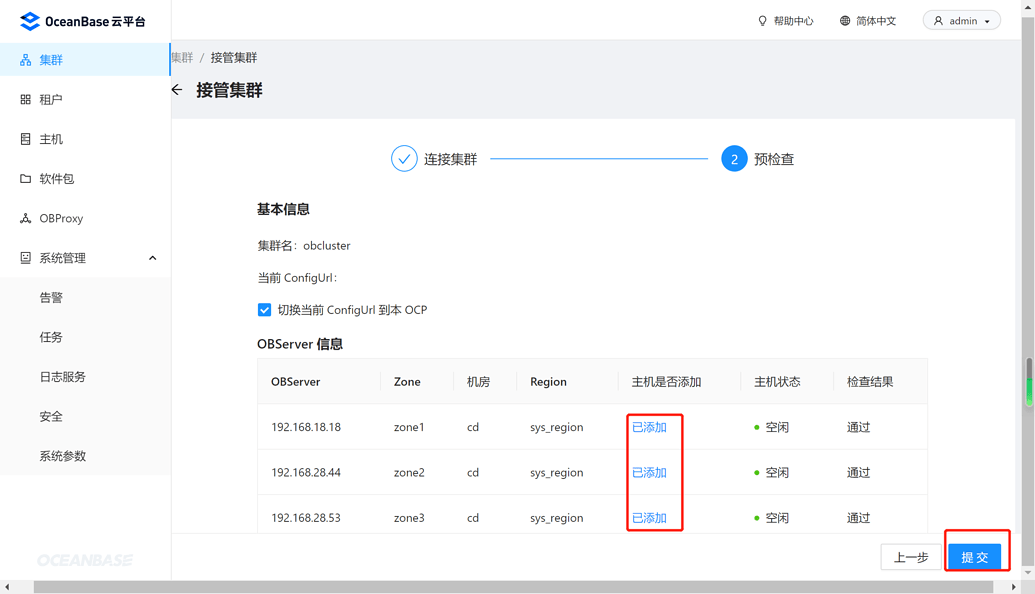Image resolution: width=1035 pixels, height=594 pixels.
Task: Select the 租户 sidebar icon
Action: pos(51,99)
